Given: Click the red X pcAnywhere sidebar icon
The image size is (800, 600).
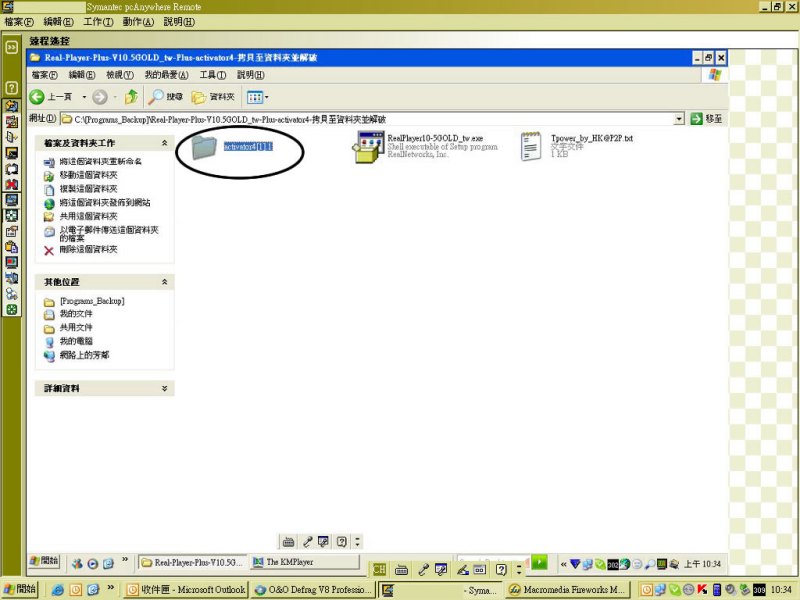Looking at the screenshot, I should click(11, 184).
